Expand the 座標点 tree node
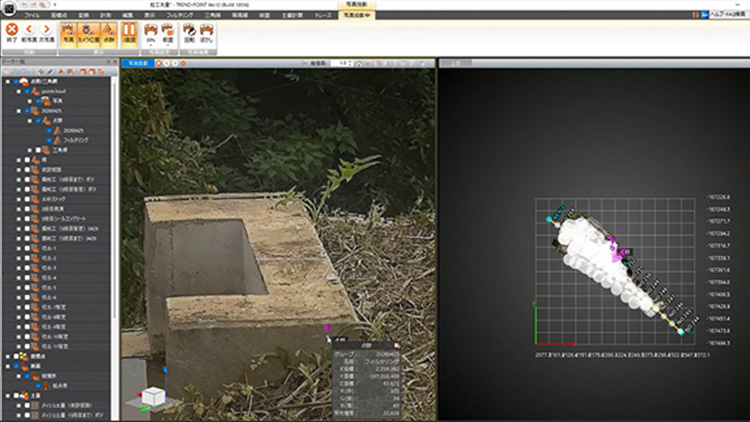Image resolution: width=750 pixels, height=422 pixels. point(8,356)
